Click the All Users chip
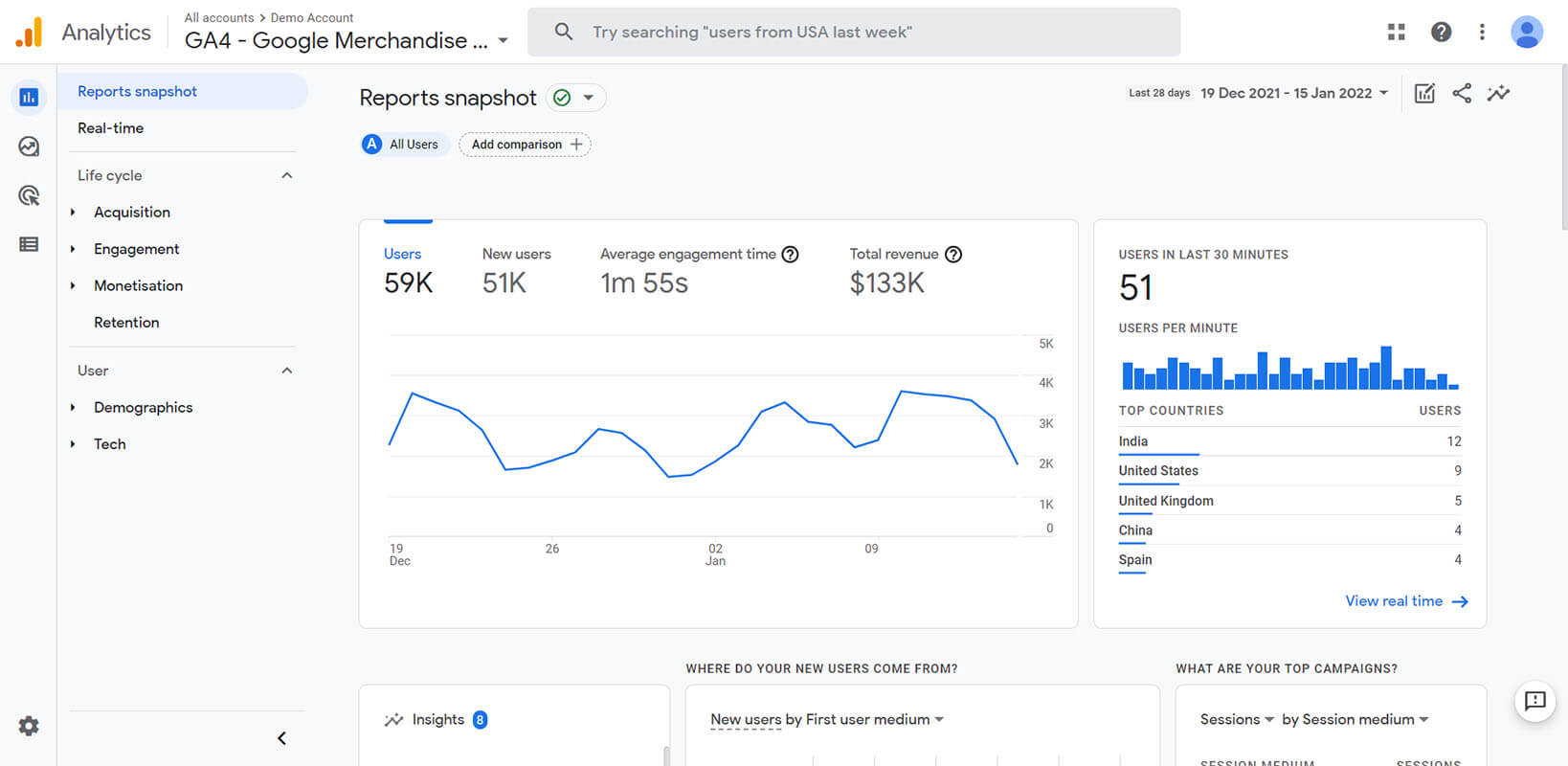The height and width of the screenshot is (766, 1568). pos(404,145)
